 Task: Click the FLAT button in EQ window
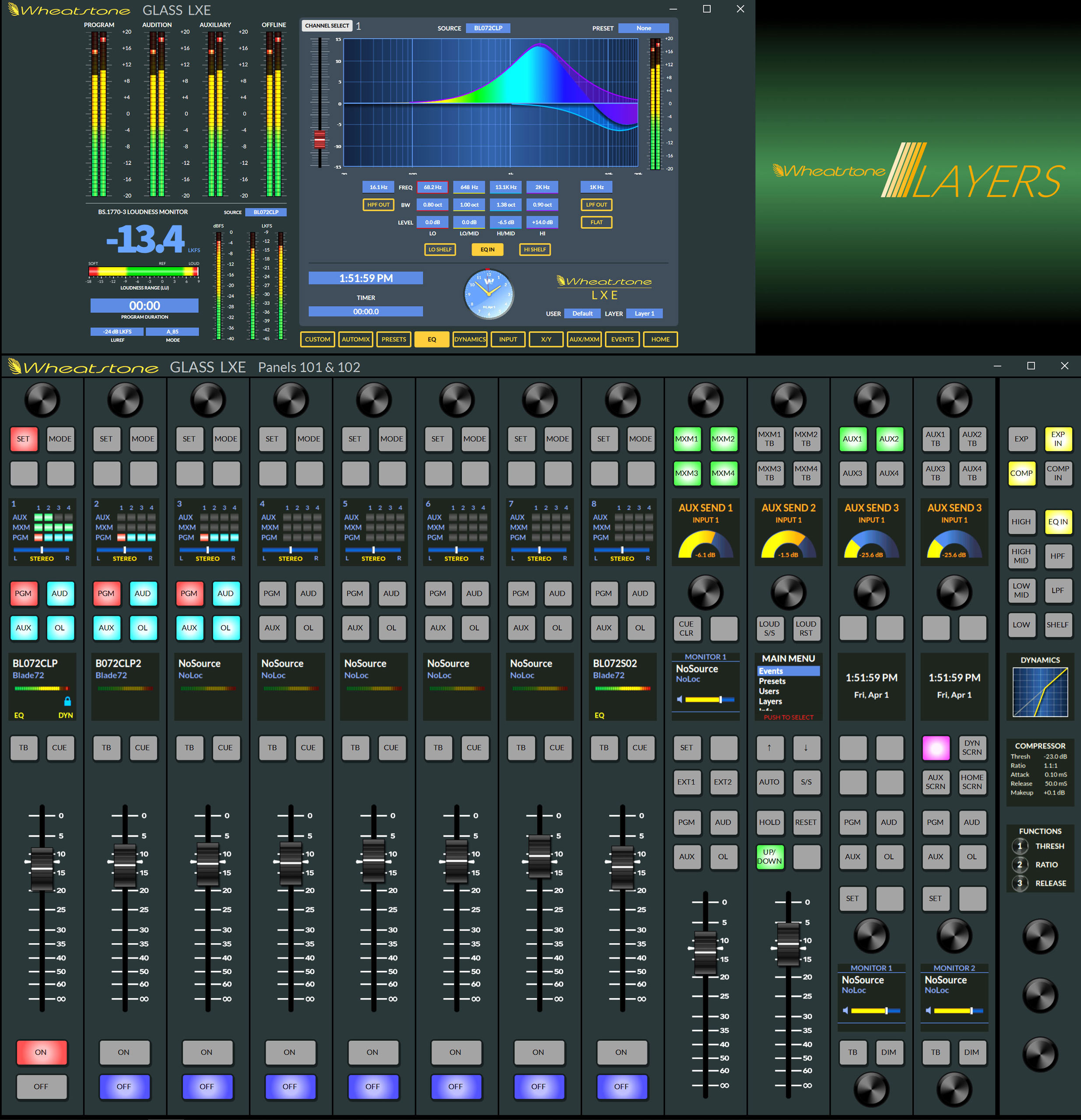coord(596,222)
